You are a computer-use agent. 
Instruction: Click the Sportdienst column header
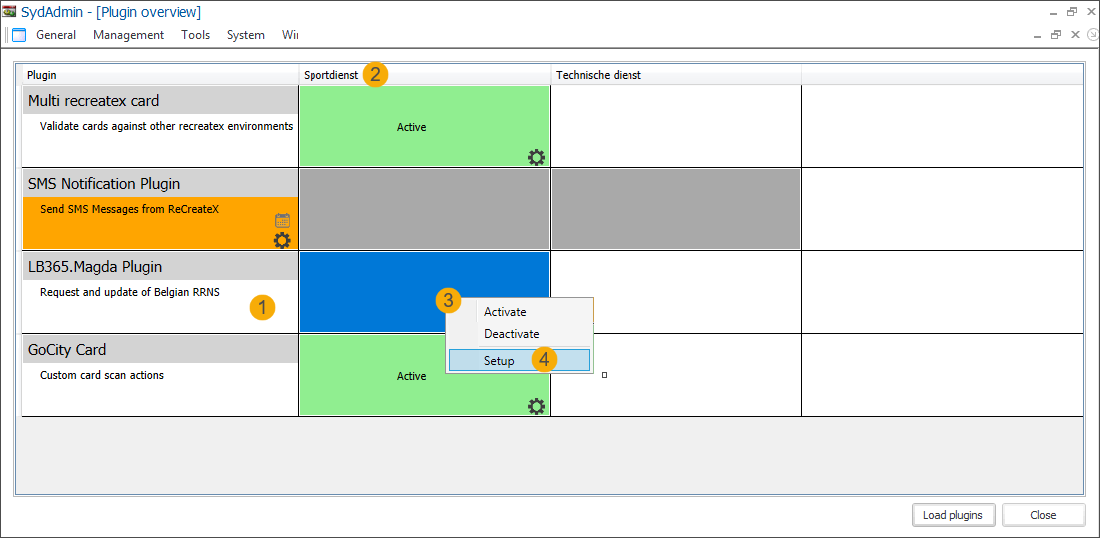tap(331, 75)
